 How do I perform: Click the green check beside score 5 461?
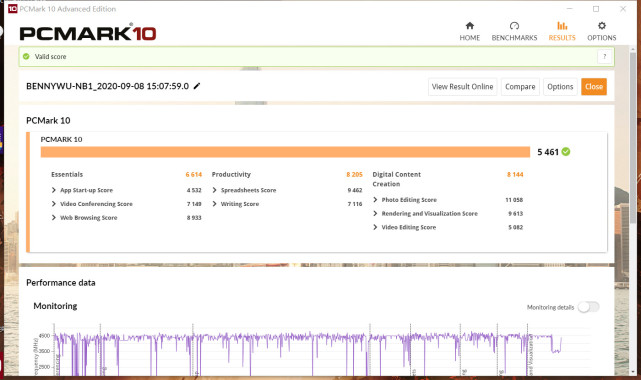[x=566, y=152]
